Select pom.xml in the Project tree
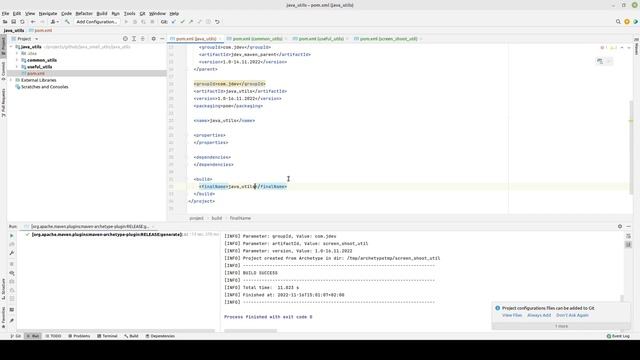 pyautogui.click(x=87, y=73)
